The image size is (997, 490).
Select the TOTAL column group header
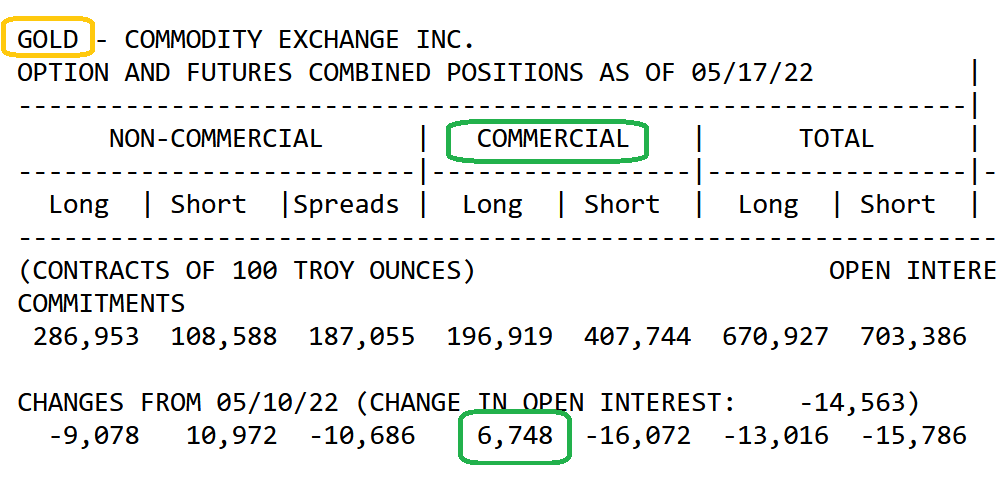pos(836,139)
